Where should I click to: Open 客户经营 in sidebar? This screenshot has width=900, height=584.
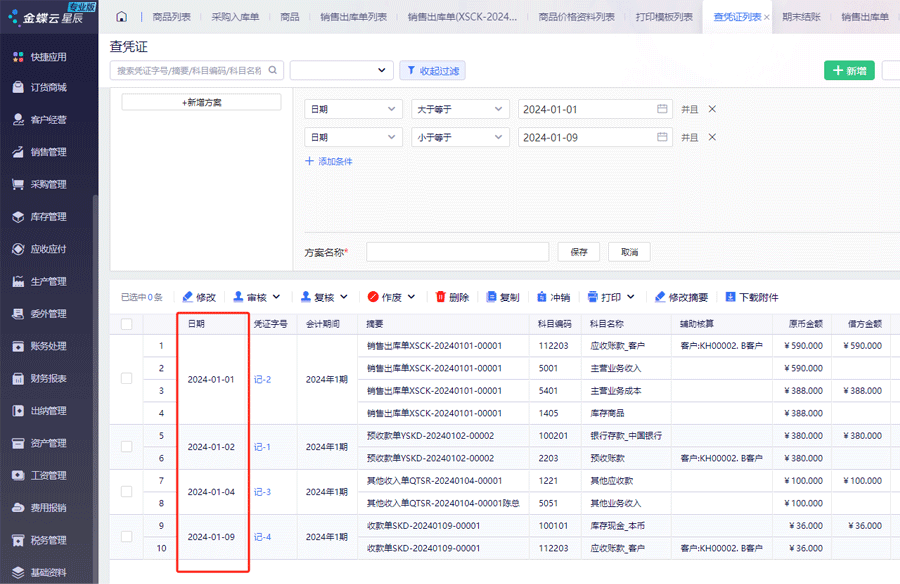[x=40, y=119]
